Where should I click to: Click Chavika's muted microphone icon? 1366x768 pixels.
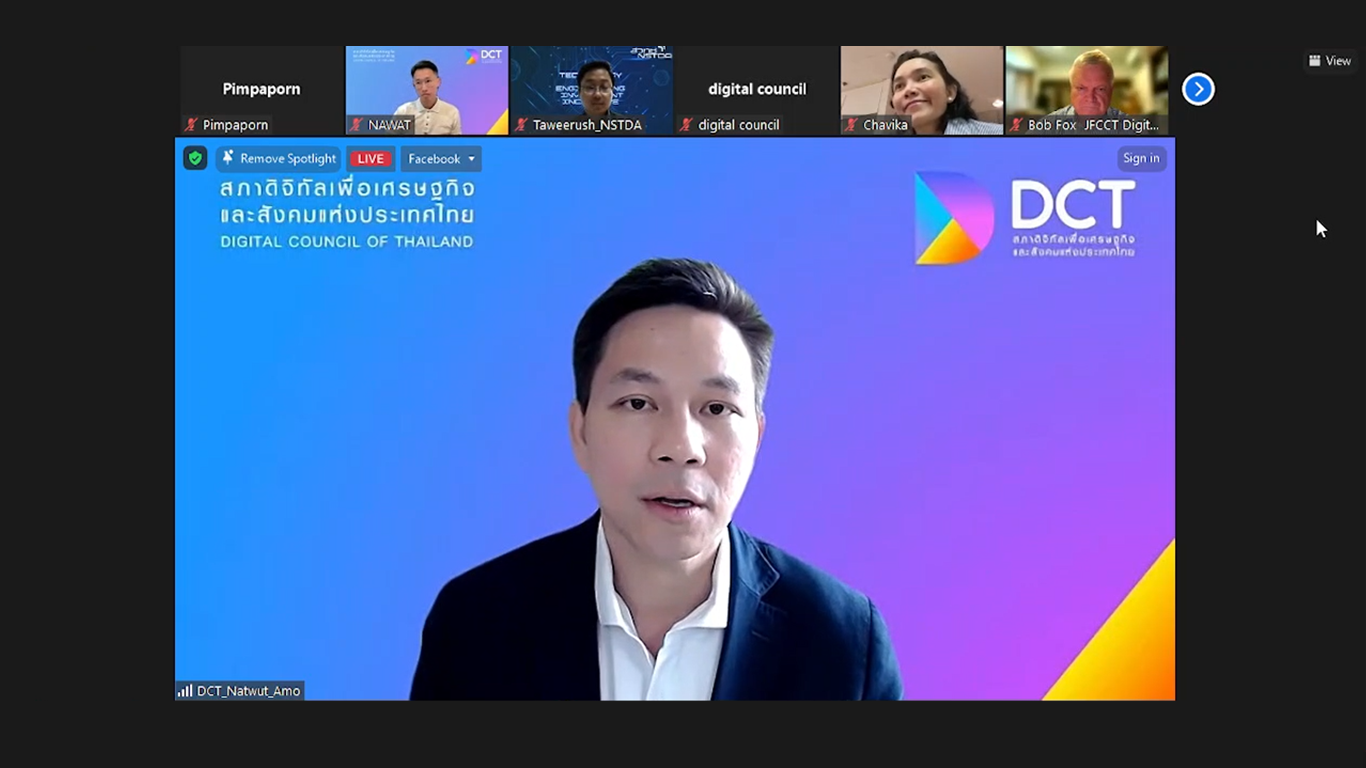point(852,125)
